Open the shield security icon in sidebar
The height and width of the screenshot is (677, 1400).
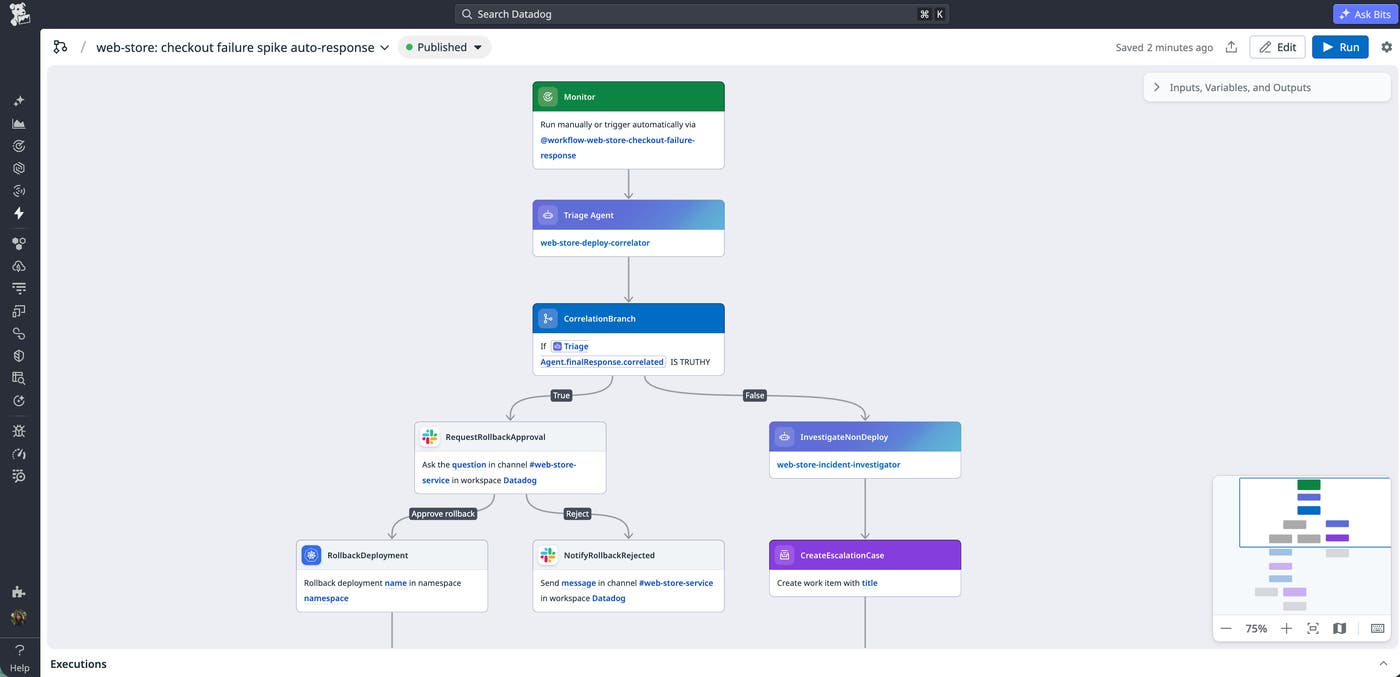point(19,355)
